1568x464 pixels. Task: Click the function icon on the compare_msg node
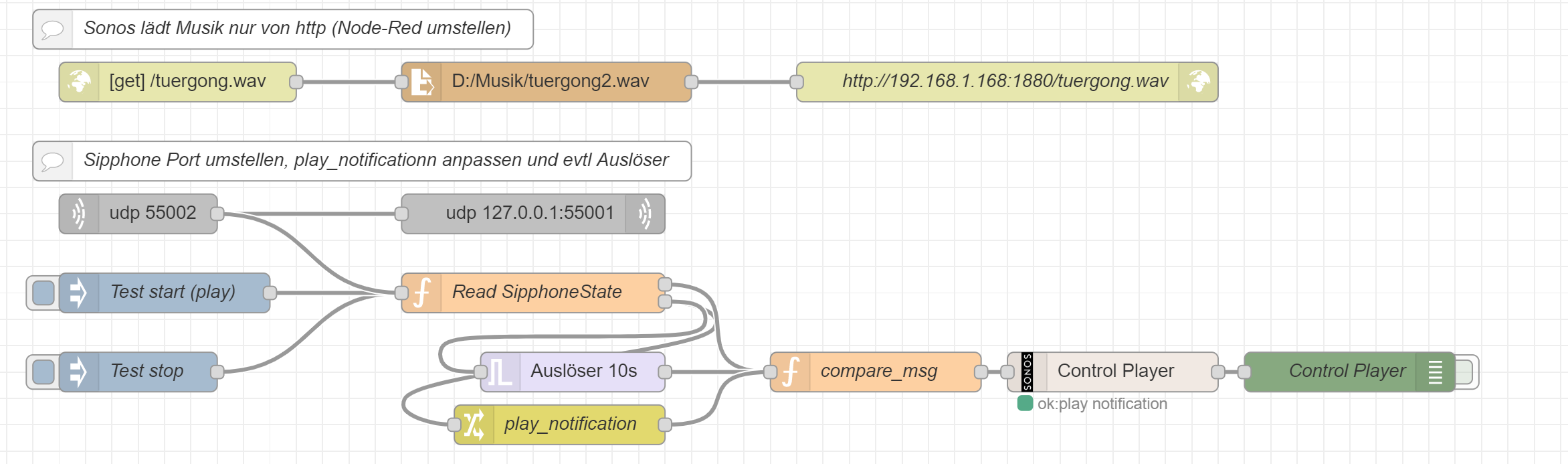(x=790, y=372)
